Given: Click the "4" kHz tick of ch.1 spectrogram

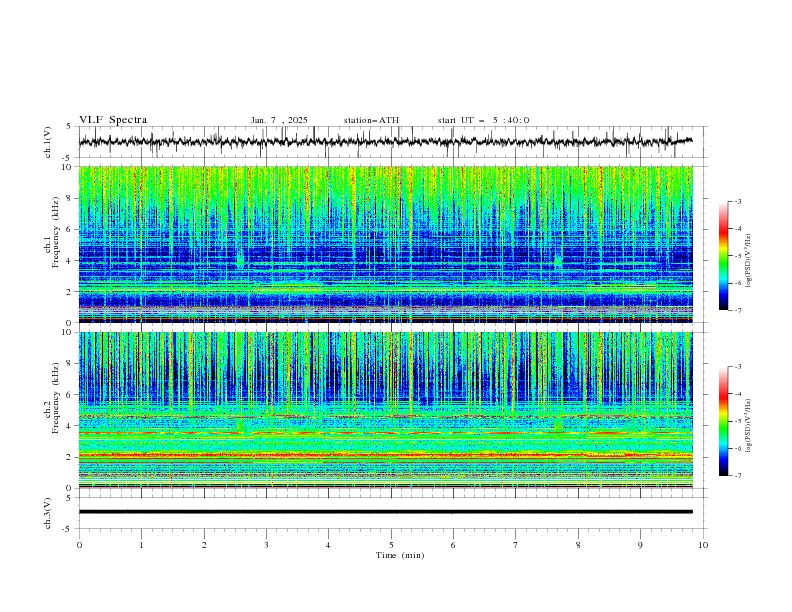Looking at the screenshot, I should click(70, 261).
